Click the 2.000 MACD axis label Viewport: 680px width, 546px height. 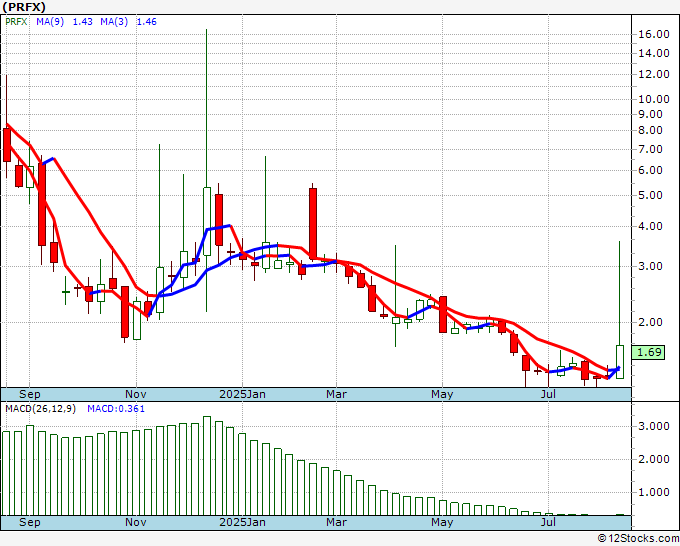coord(654,459)
